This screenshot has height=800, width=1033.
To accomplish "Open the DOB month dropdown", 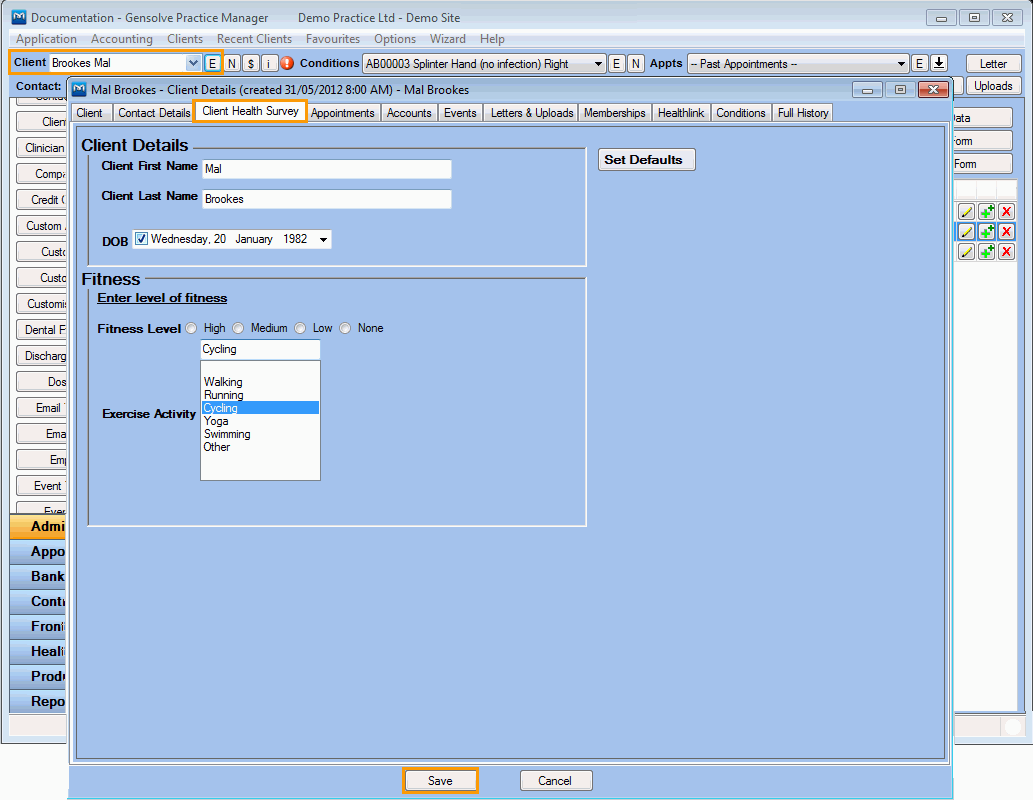I will pyautogui.click(x=322, y=239).
